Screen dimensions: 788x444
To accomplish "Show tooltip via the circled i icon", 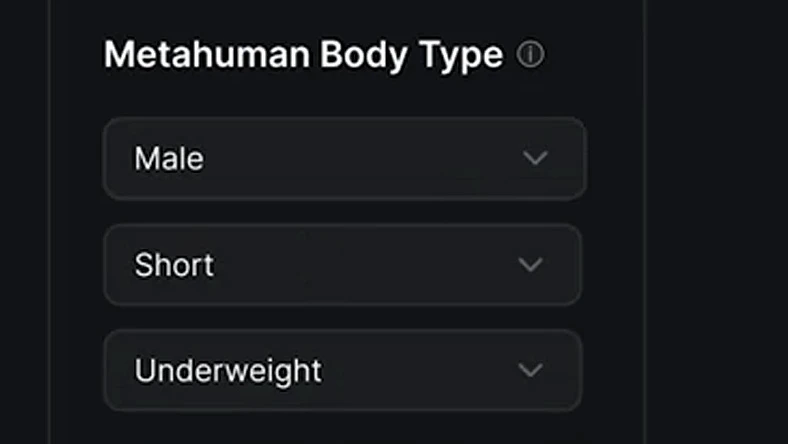I will (x=530, y=54).
